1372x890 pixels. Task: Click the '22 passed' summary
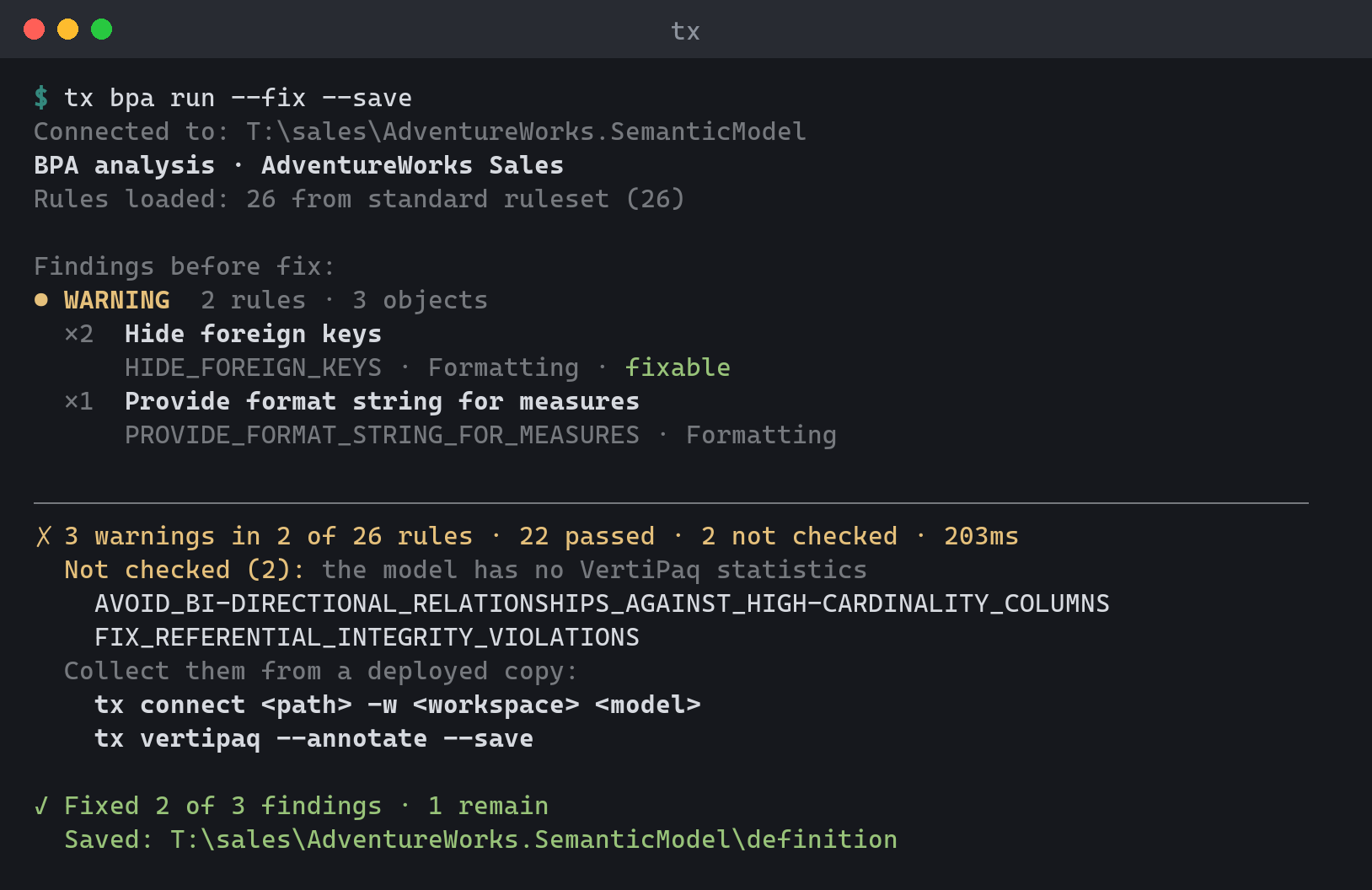tap(587, 536)
